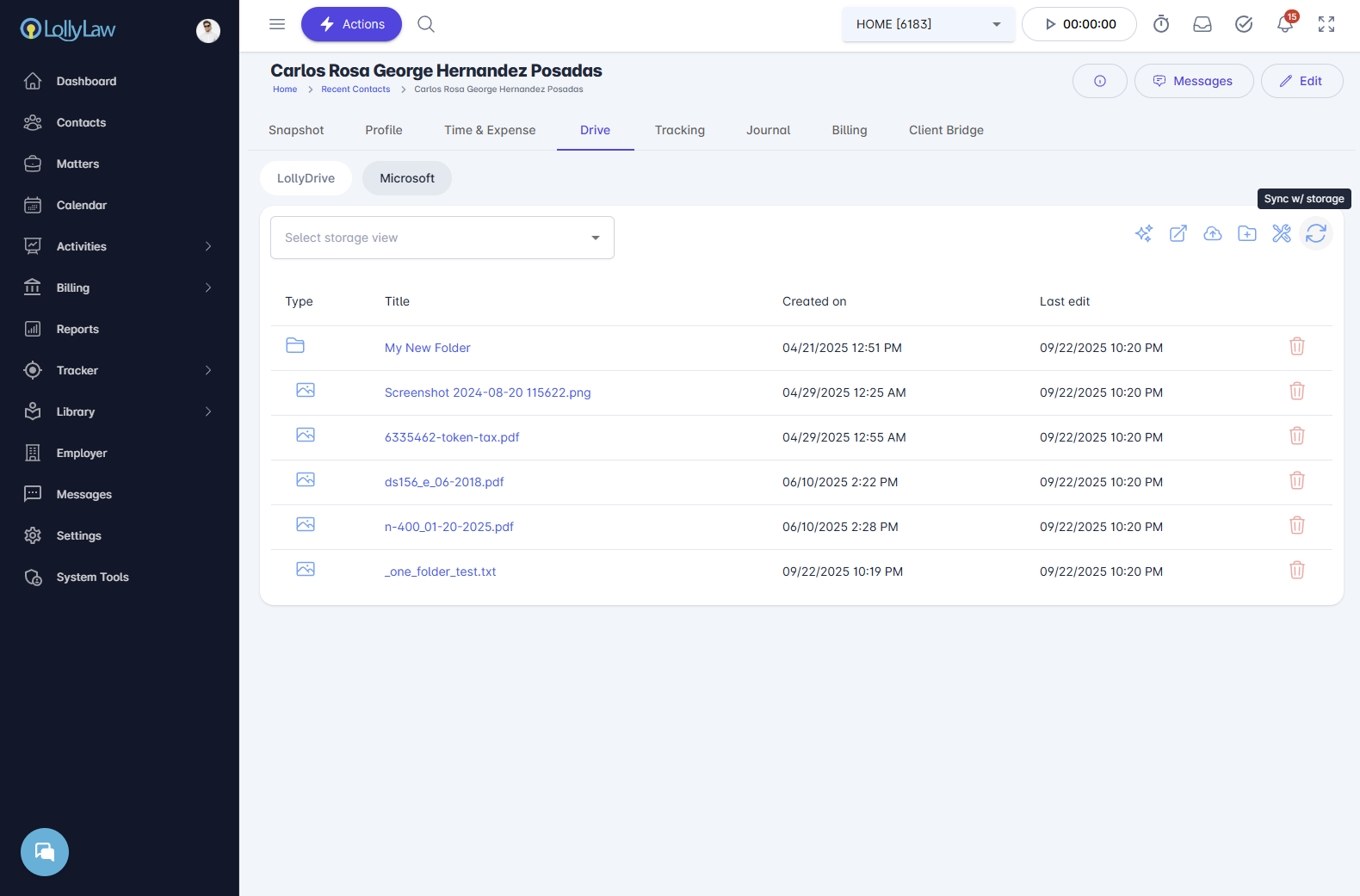Expand Tracker submenu arrow
The height and width of the screenshot is (896, 1360).
pos(208,370)
